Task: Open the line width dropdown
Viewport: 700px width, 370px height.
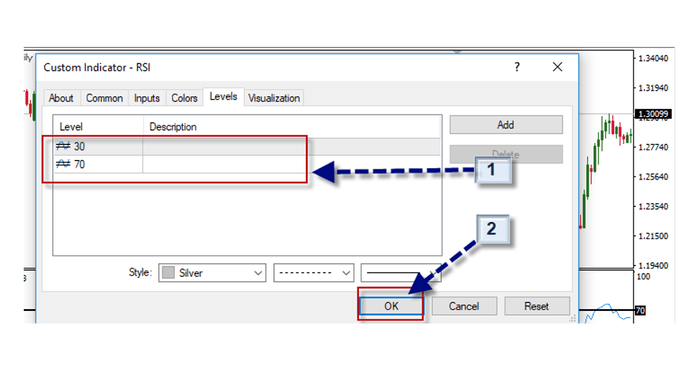Action: pyautogui.click(x=401, y=273)
